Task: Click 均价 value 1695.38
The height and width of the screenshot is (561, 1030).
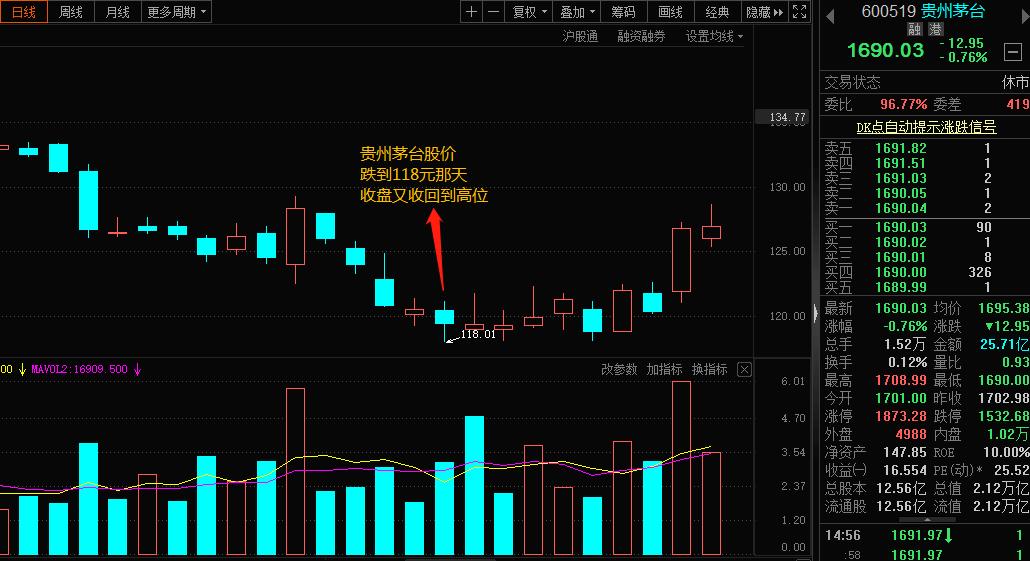Action: [1003, 308]
